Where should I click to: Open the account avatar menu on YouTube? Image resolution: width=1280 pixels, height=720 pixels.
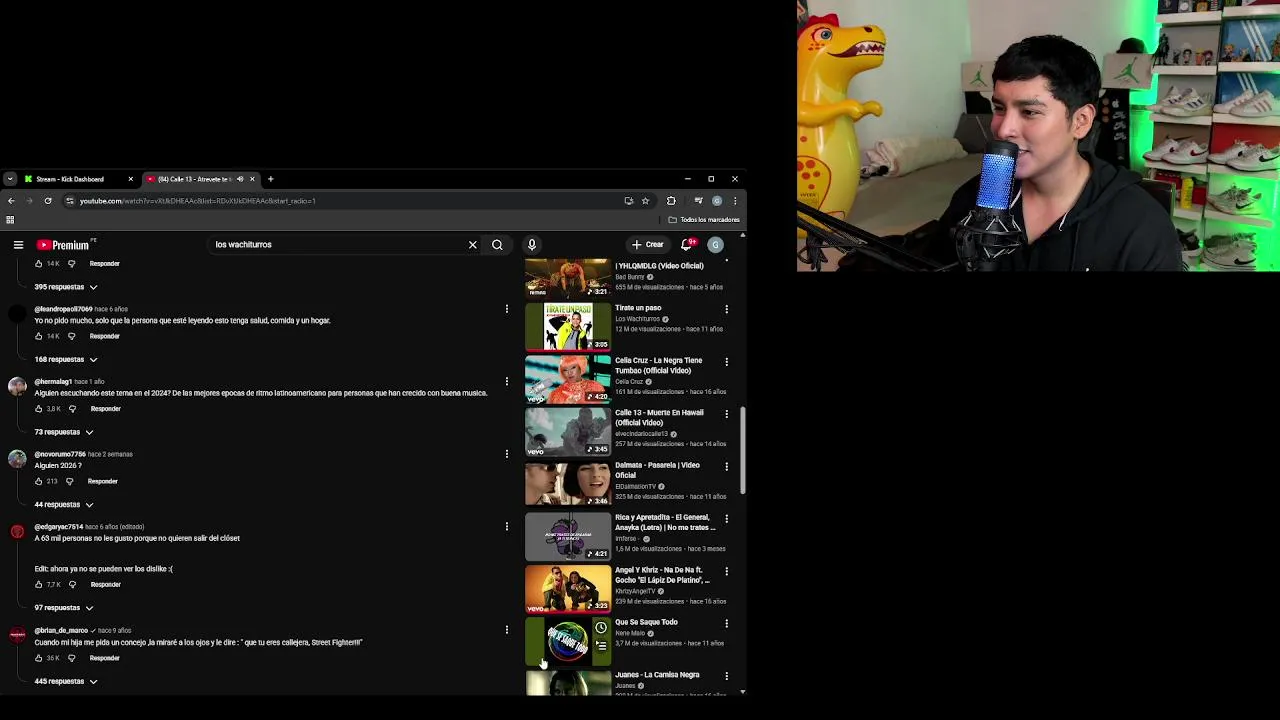[715, 245]
